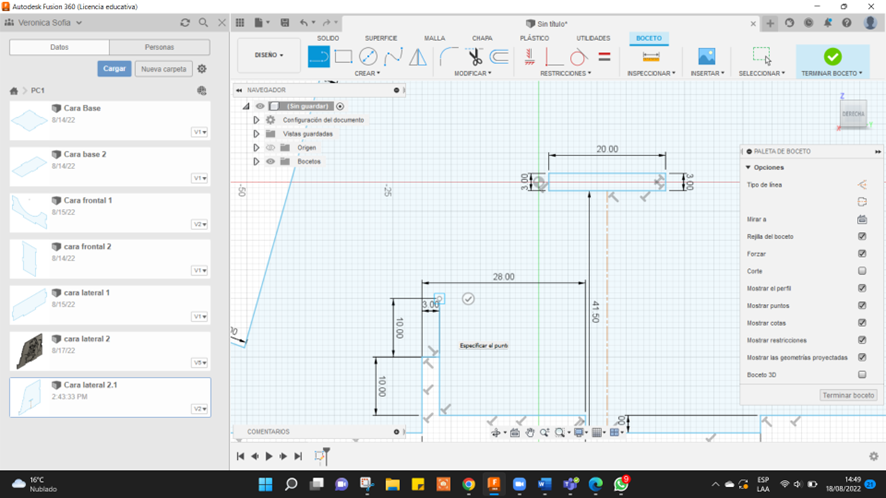Select the Mirror tool icon
Viewport: 886px width, 498px height.
418,57
